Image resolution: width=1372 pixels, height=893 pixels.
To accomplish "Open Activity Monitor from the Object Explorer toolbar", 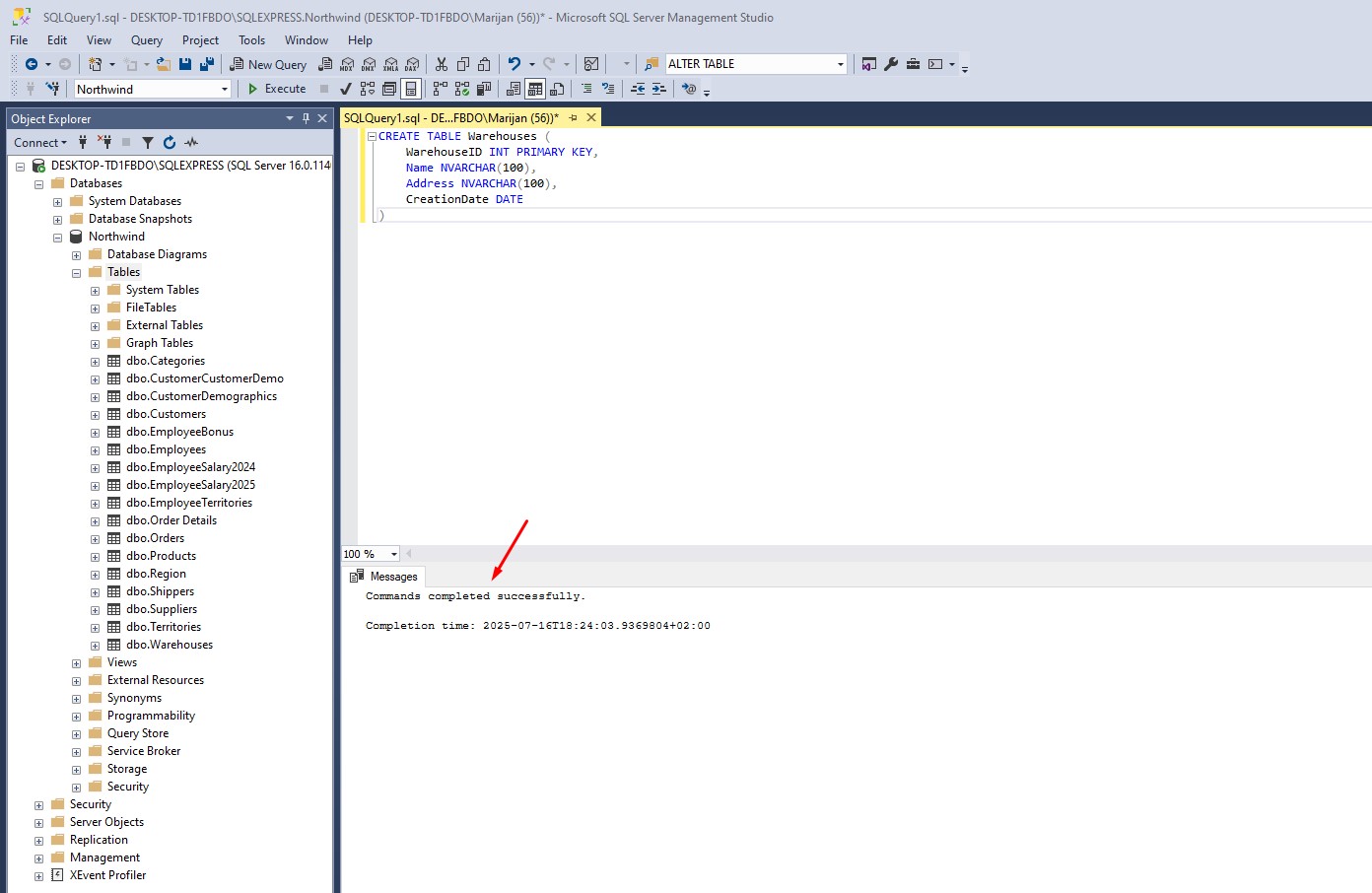I will click(191, 143).
